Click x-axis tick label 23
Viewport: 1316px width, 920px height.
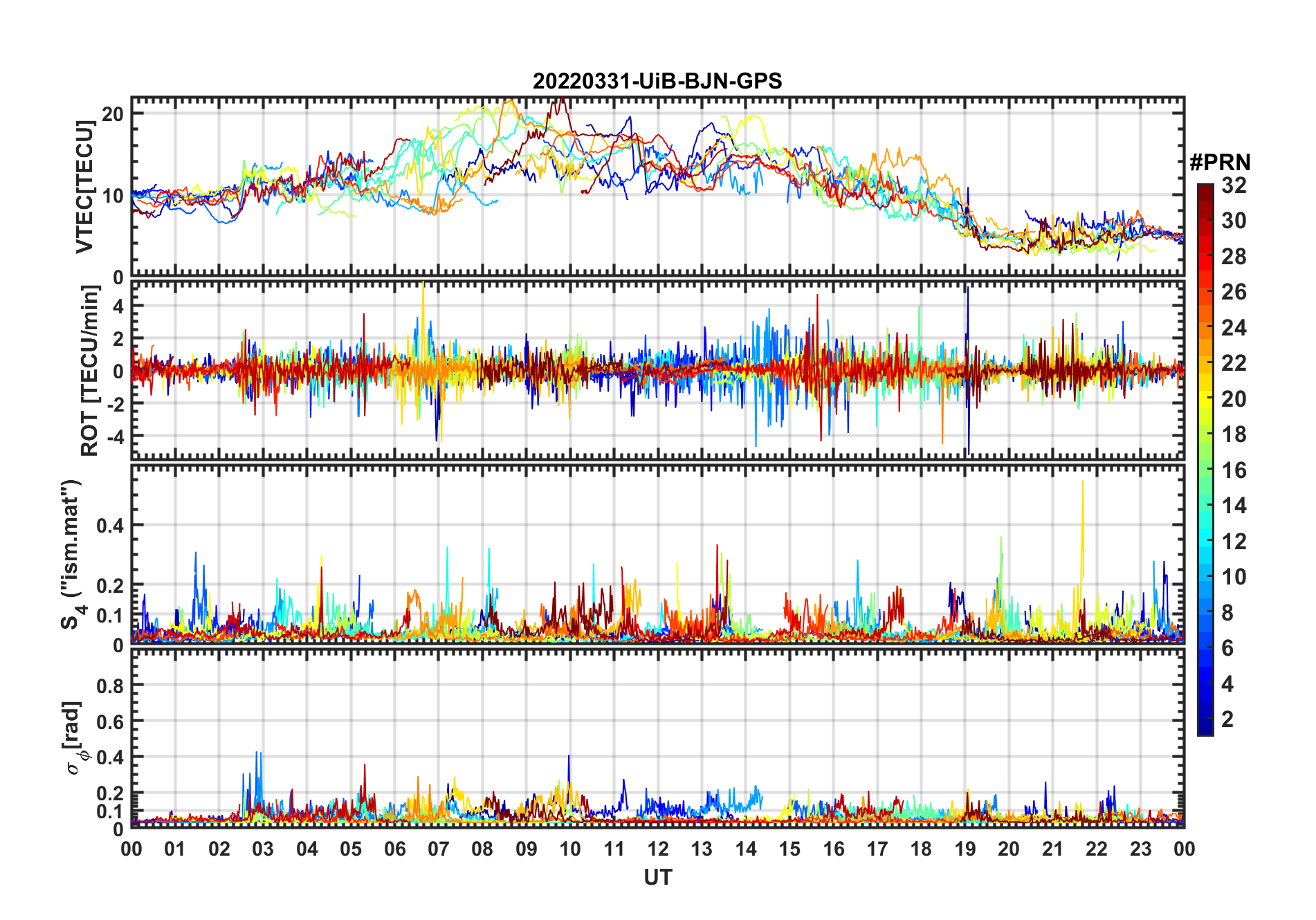1141,849
